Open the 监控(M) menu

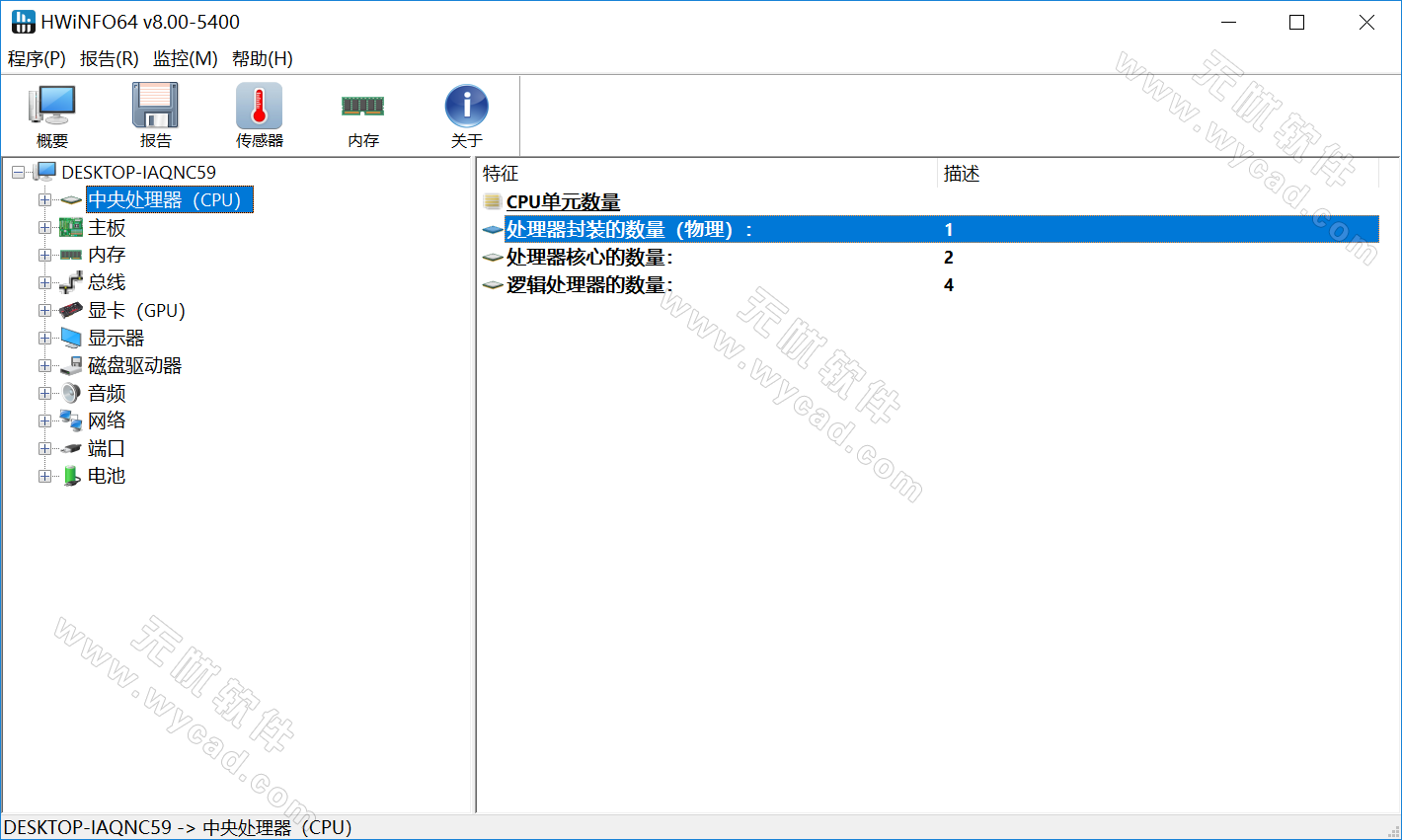tap(186, 58)
